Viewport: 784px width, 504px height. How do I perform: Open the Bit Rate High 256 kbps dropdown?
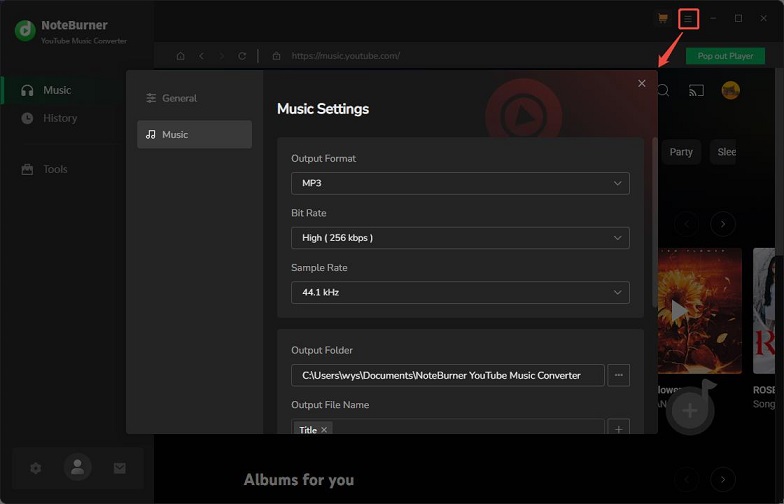(460, 238)
